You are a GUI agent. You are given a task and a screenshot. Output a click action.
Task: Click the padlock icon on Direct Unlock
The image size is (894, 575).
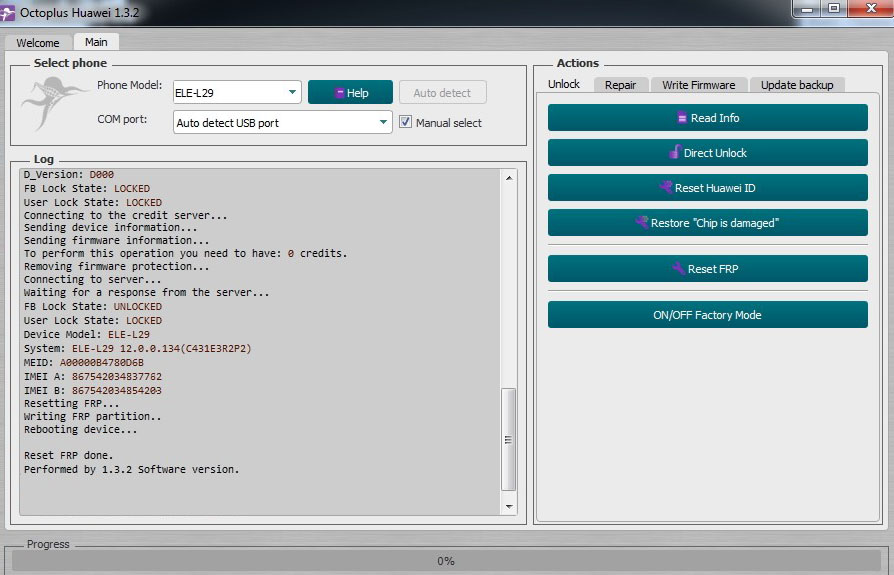pos(674,152)
